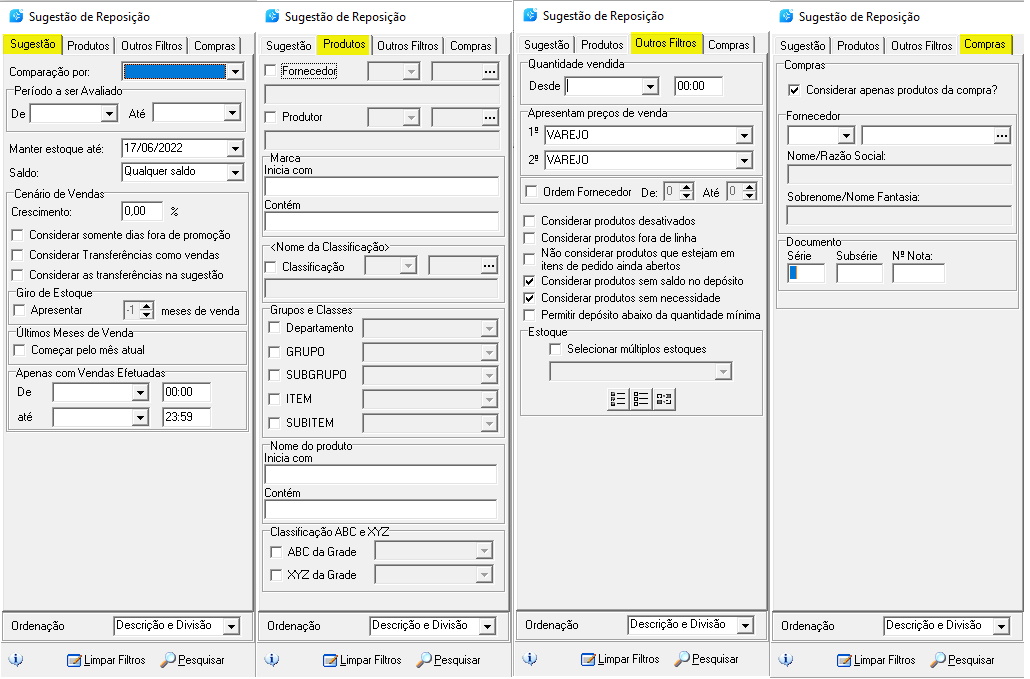Click the invert selection icon under Estoque
Image resolution: width=1030 pixels, height=679 pixels.
[665, 399]
